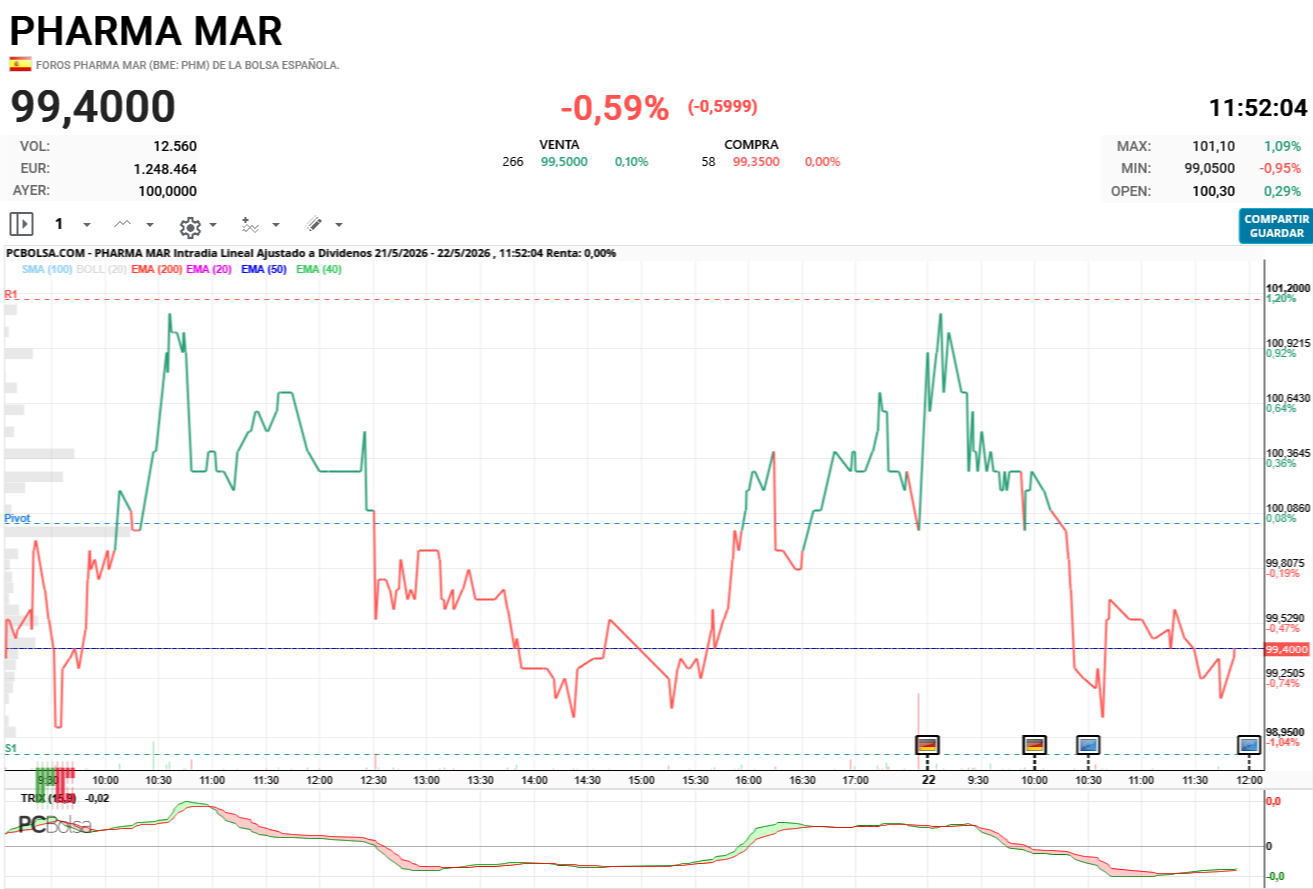The image size is (1313, 889).
Task: Click the COMPARTIR GUARDAR button
Action: pyautogui.click(x=1276, y=226)
